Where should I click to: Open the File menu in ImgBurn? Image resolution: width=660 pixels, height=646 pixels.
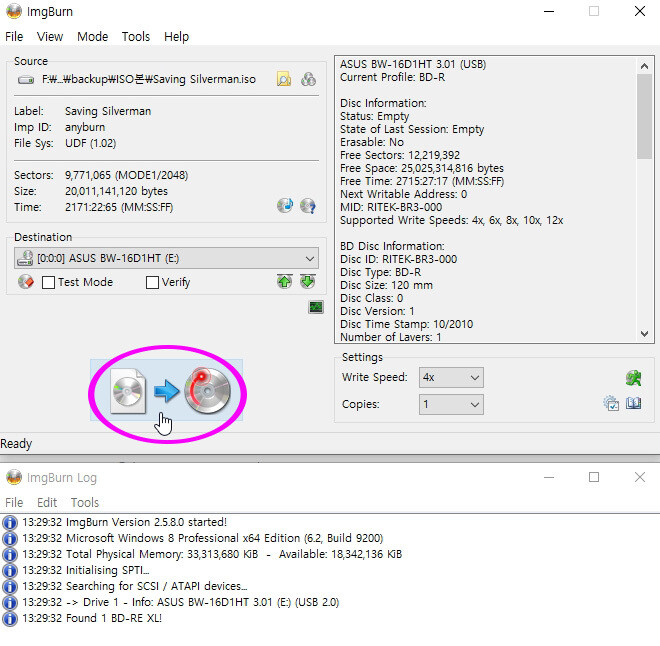coord(14,37)
